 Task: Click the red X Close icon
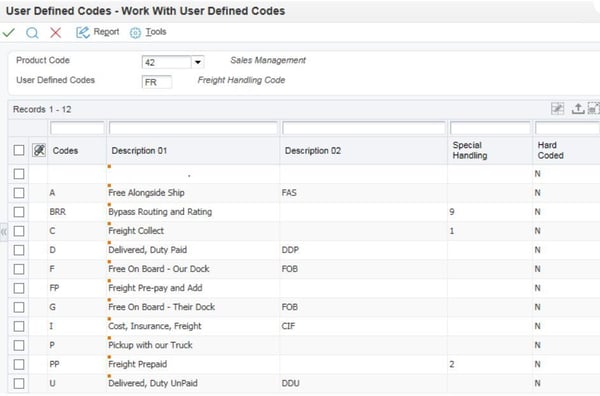tap(56, 33)
